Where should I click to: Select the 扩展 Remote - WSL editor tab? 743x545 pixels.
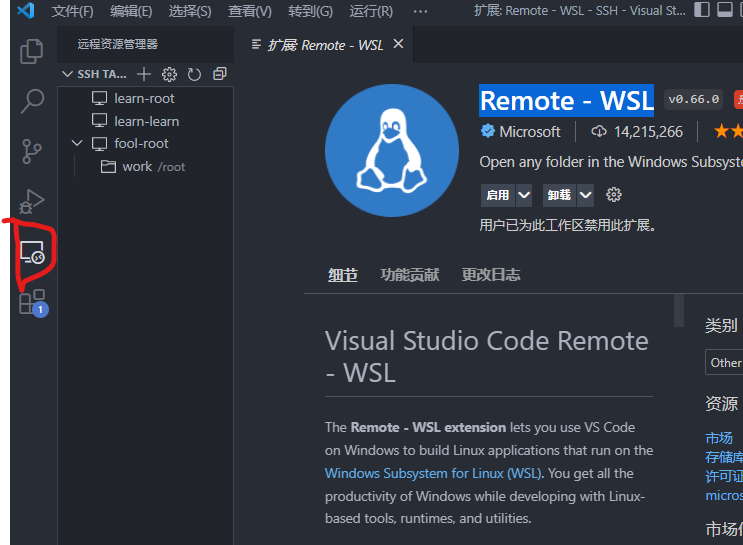pyautogui.click(x=326, y=45)
